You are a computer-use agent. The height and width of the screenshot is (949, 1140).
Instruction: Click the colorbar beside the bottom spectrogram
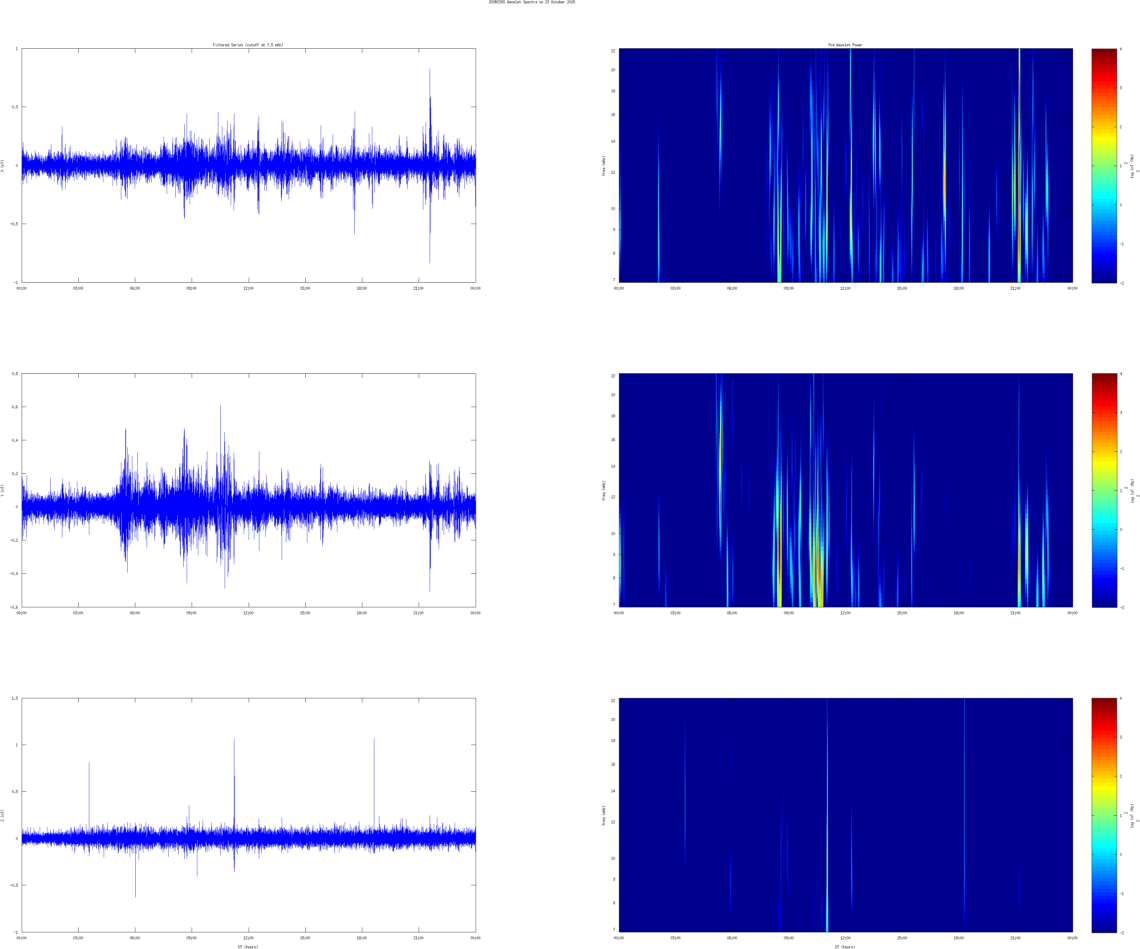[1104, 815]
